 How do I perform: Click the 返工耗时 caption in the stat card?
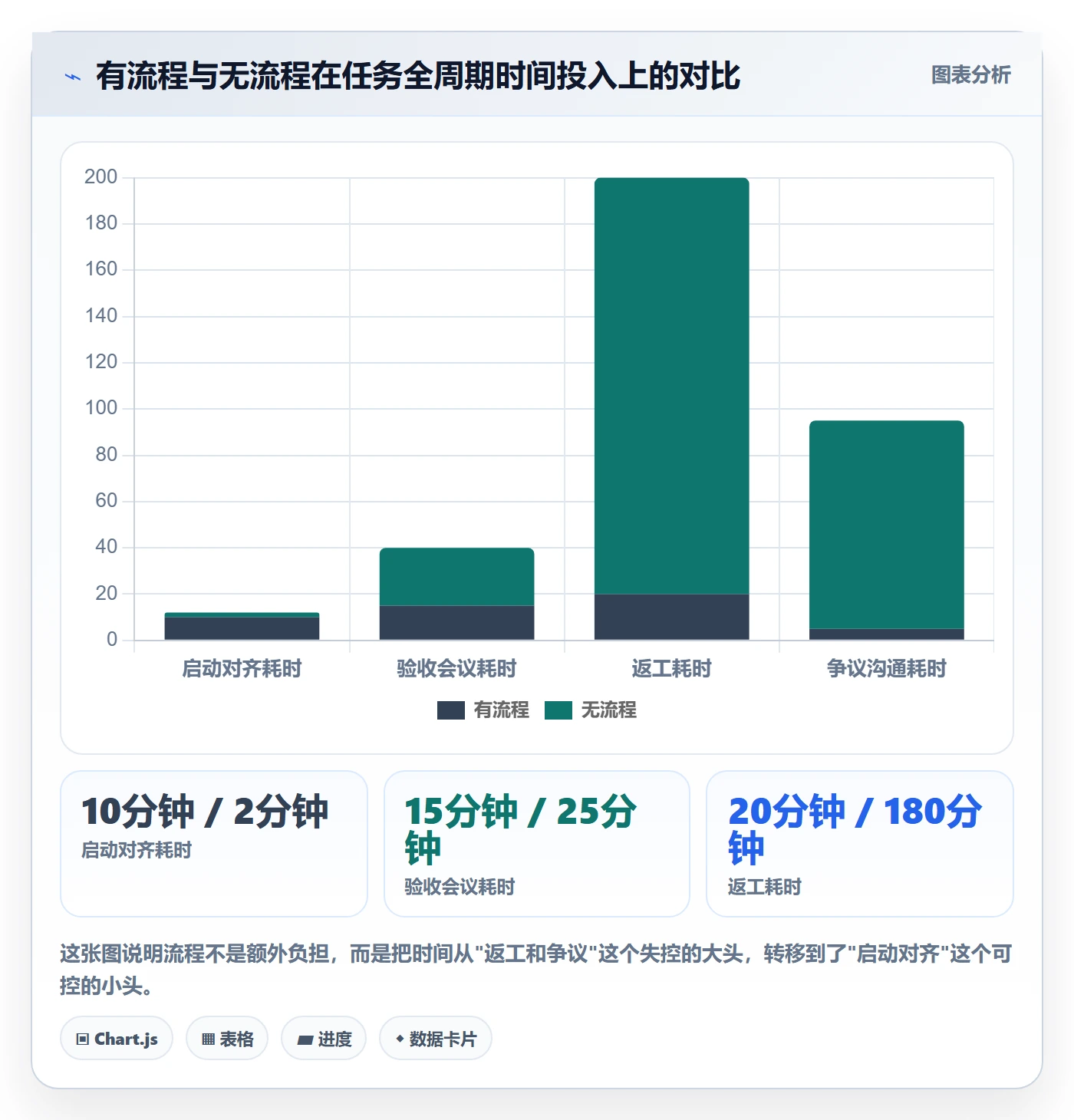point(764,887)
